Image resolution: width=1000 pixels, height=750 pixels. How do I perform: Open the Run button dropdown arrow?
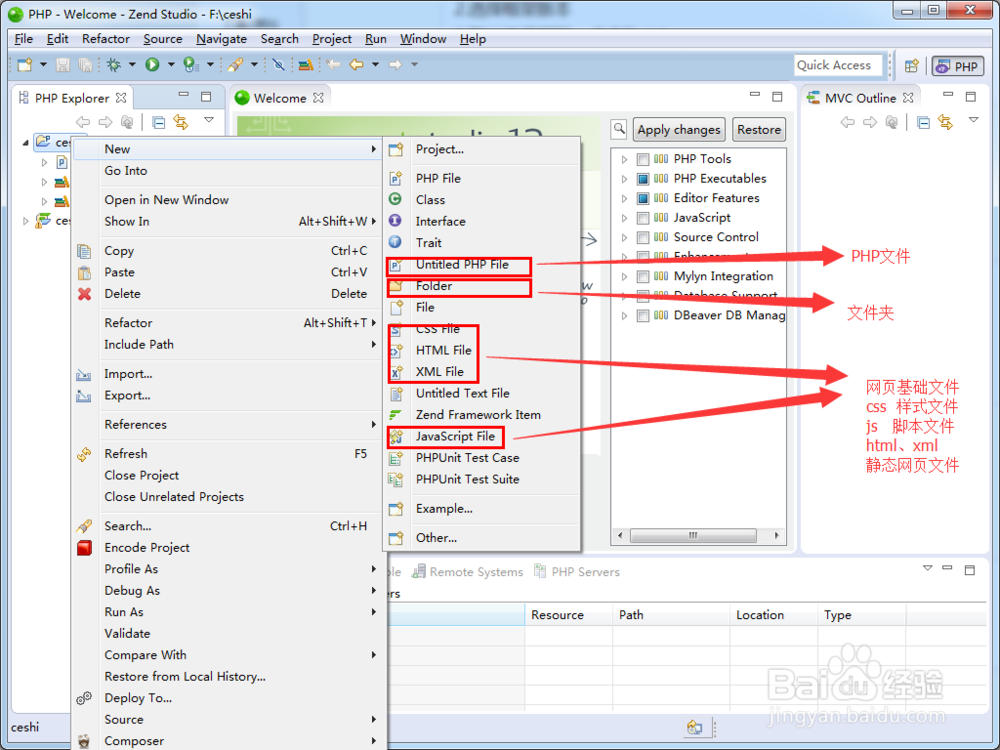click(171, 64)
